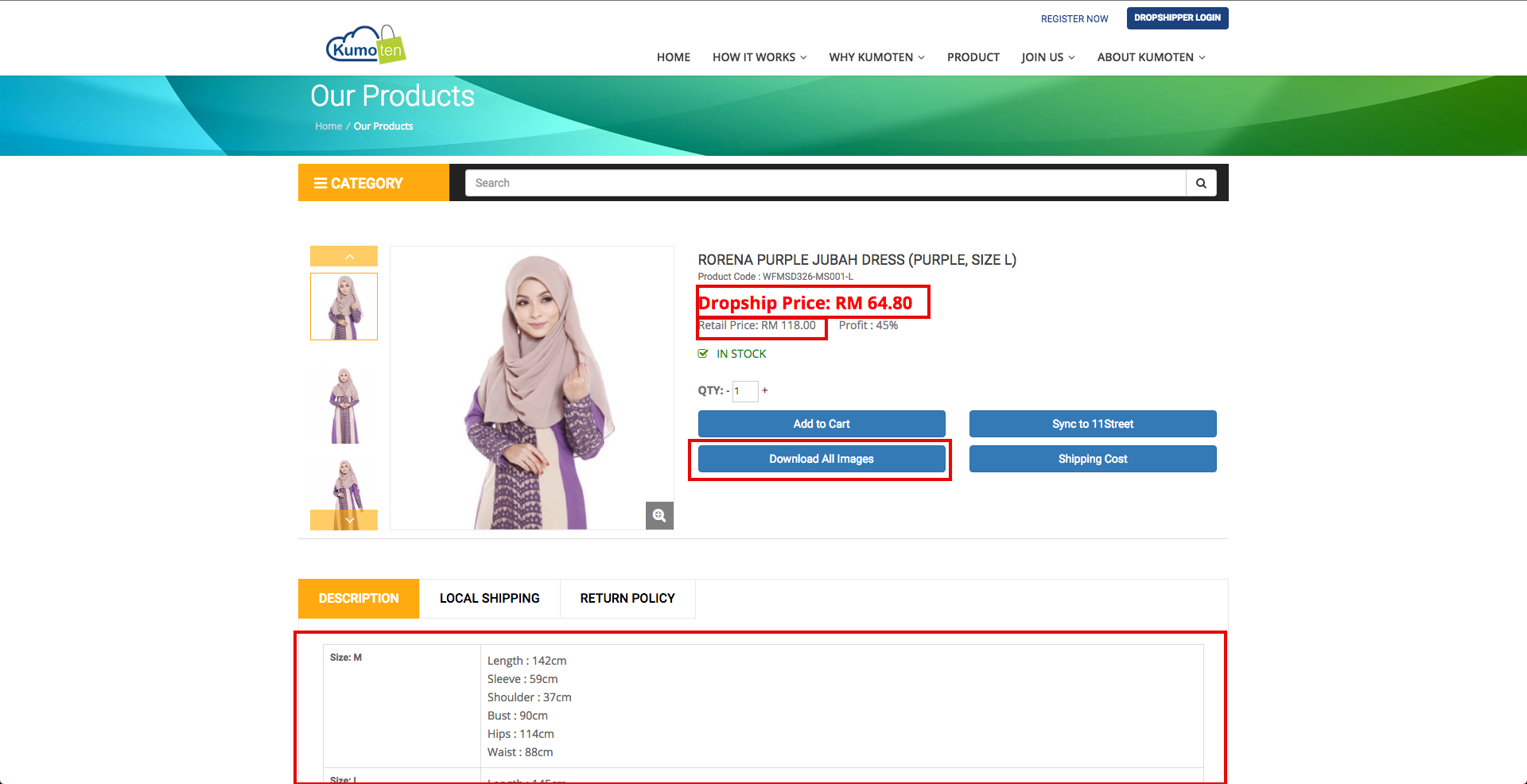Click the Kumoten logo
This screenshot has height=784, width=1527.
point(366,45)
